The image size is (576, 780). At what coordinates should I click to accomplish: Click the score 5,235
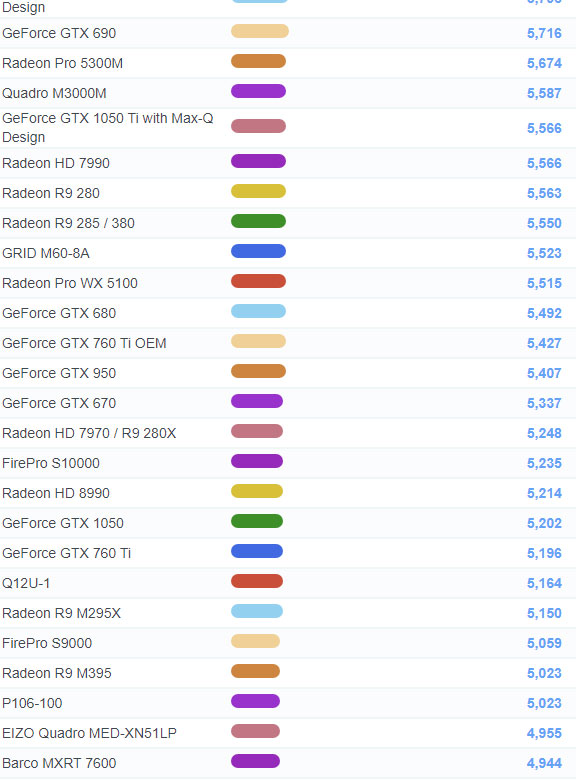coord(544,463)
